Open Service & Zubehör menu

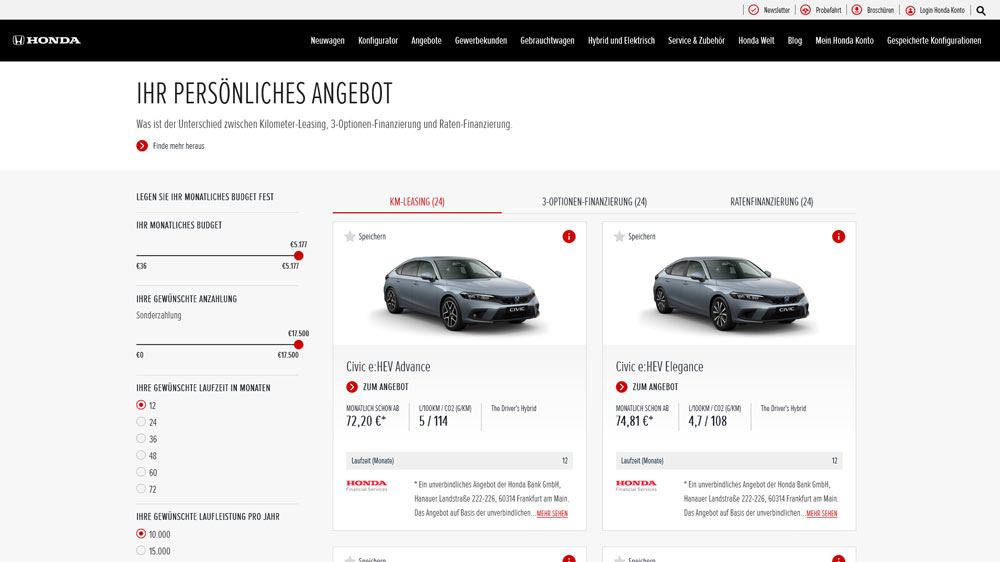[x=696, y=41]
